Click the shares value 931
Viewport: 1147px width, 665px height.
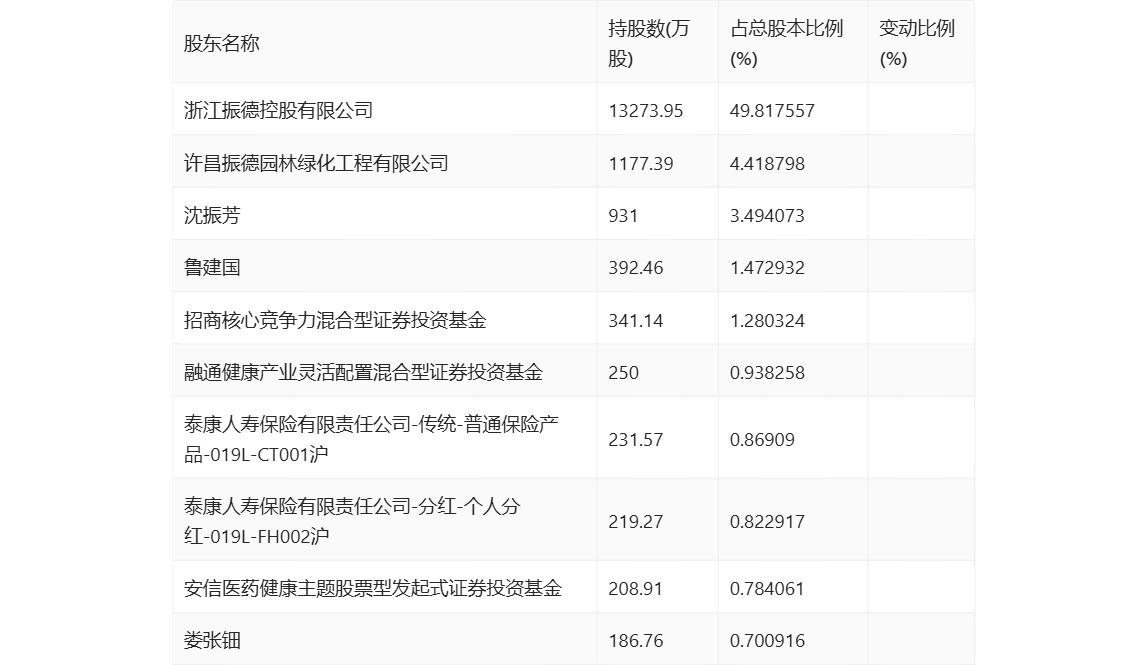coord(623,216)
